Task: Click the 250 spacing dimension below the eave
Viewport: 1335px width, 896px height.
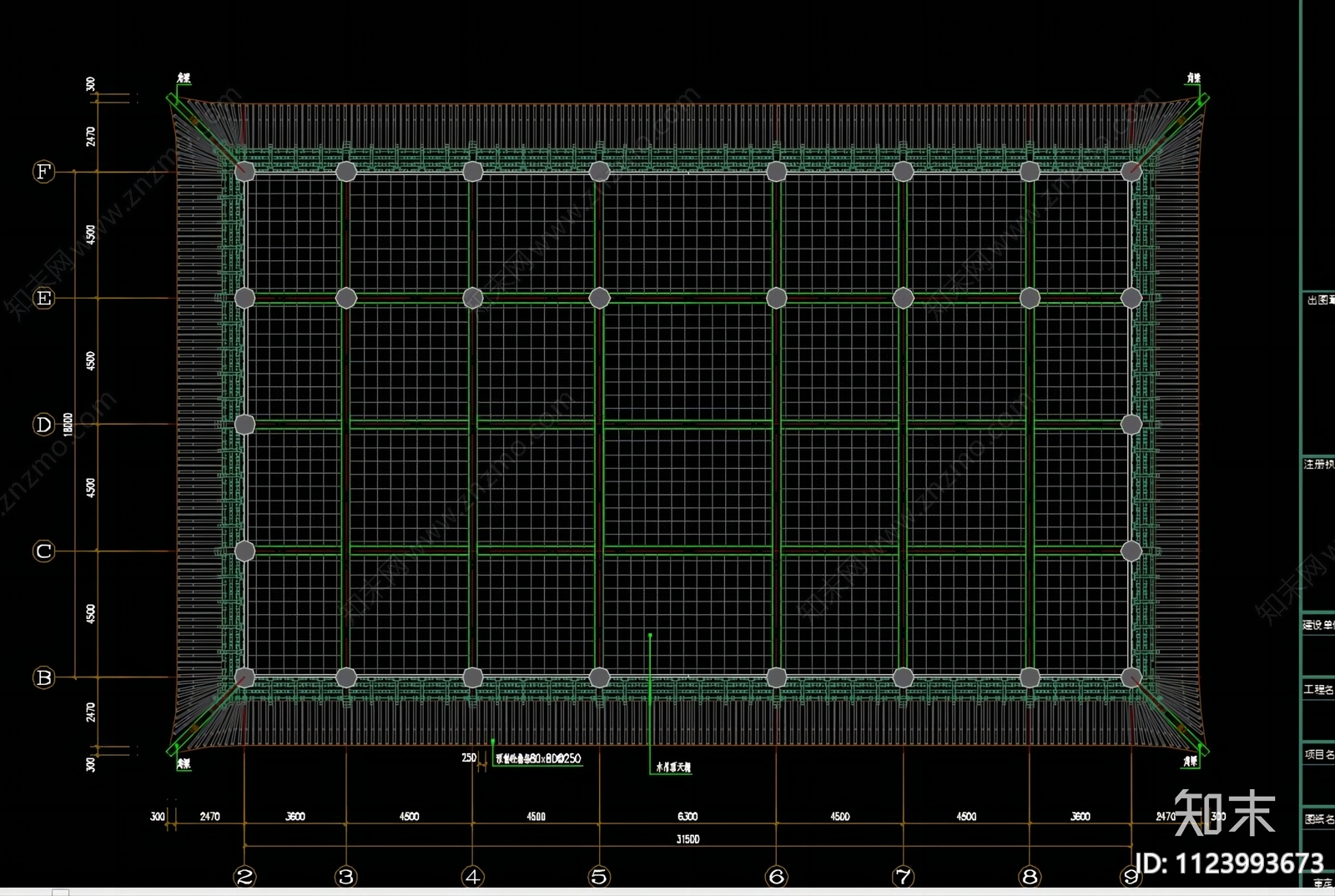Action: (469, 758)
